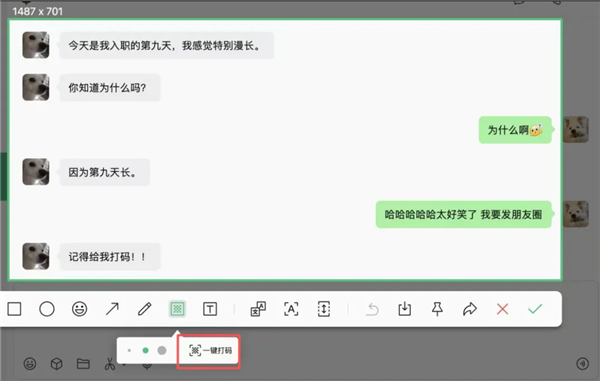This screenshot has width=600, height=381.
Task: Cancel the screenshot with red X
Action: point(502,309)
